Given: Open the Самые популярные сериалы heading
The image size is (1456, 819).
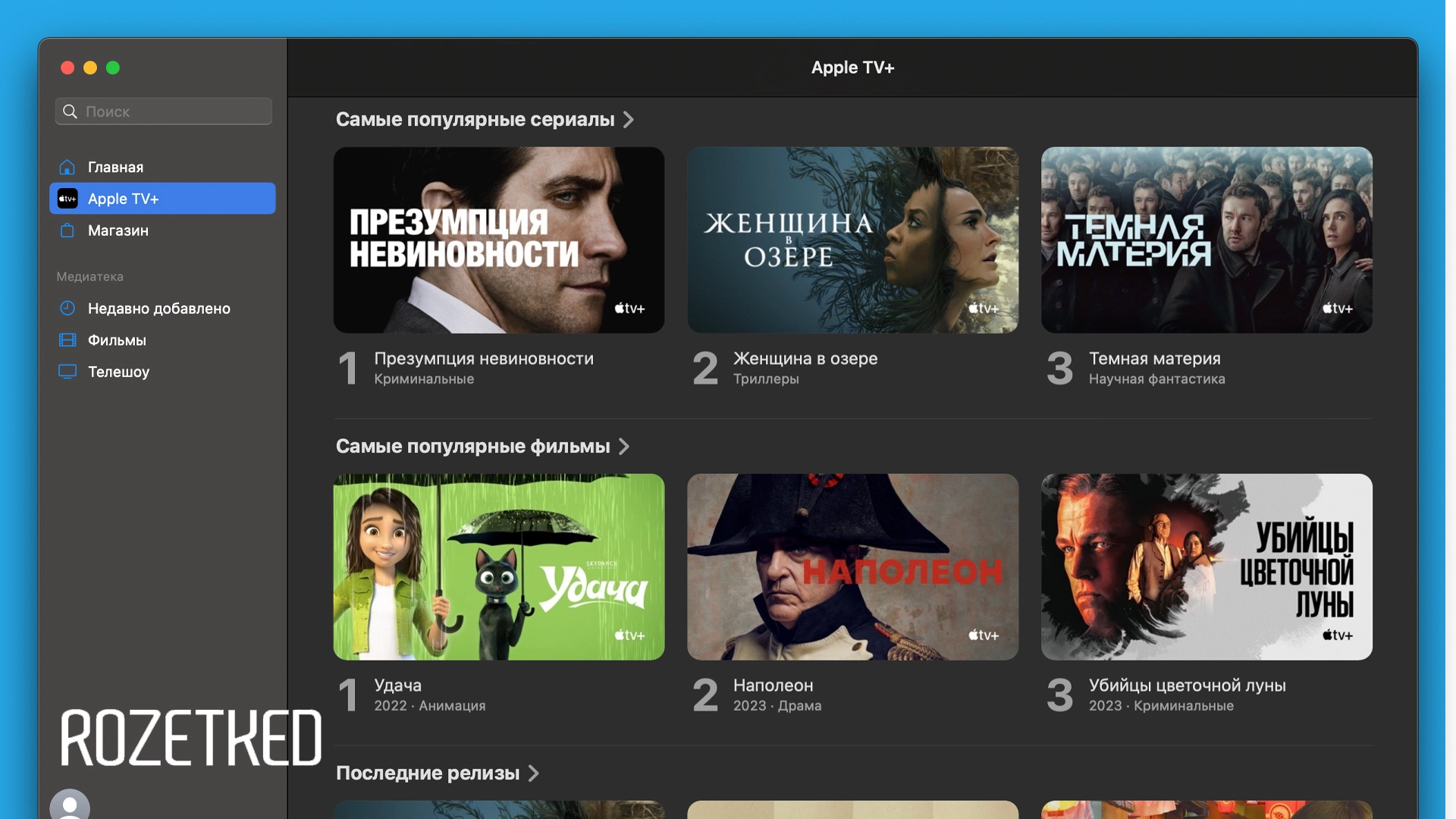Looking at the screenshot, I should (475, 120).
